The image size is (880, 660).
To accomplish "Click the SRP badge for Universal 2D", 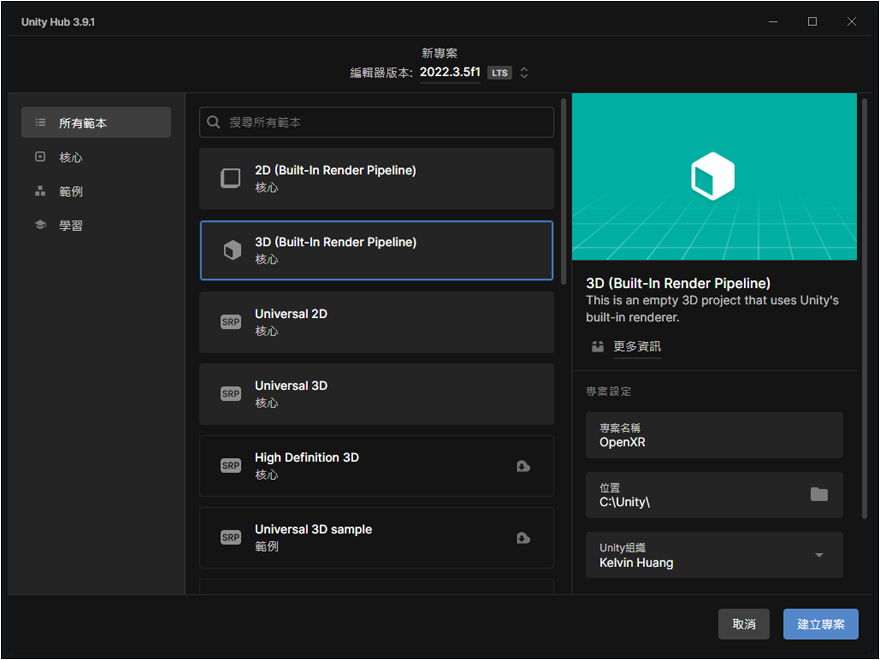I will (231, 322).
